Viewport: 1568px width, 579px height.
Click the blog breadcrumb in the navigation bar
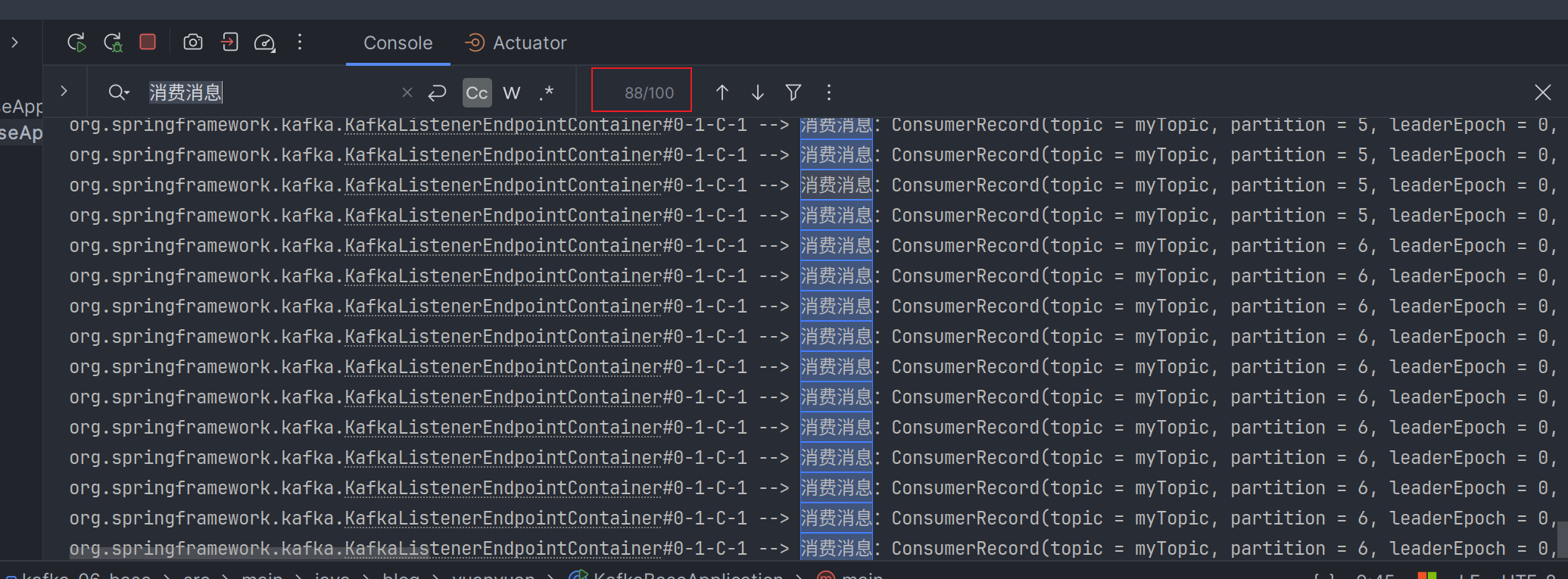(401, 575)
